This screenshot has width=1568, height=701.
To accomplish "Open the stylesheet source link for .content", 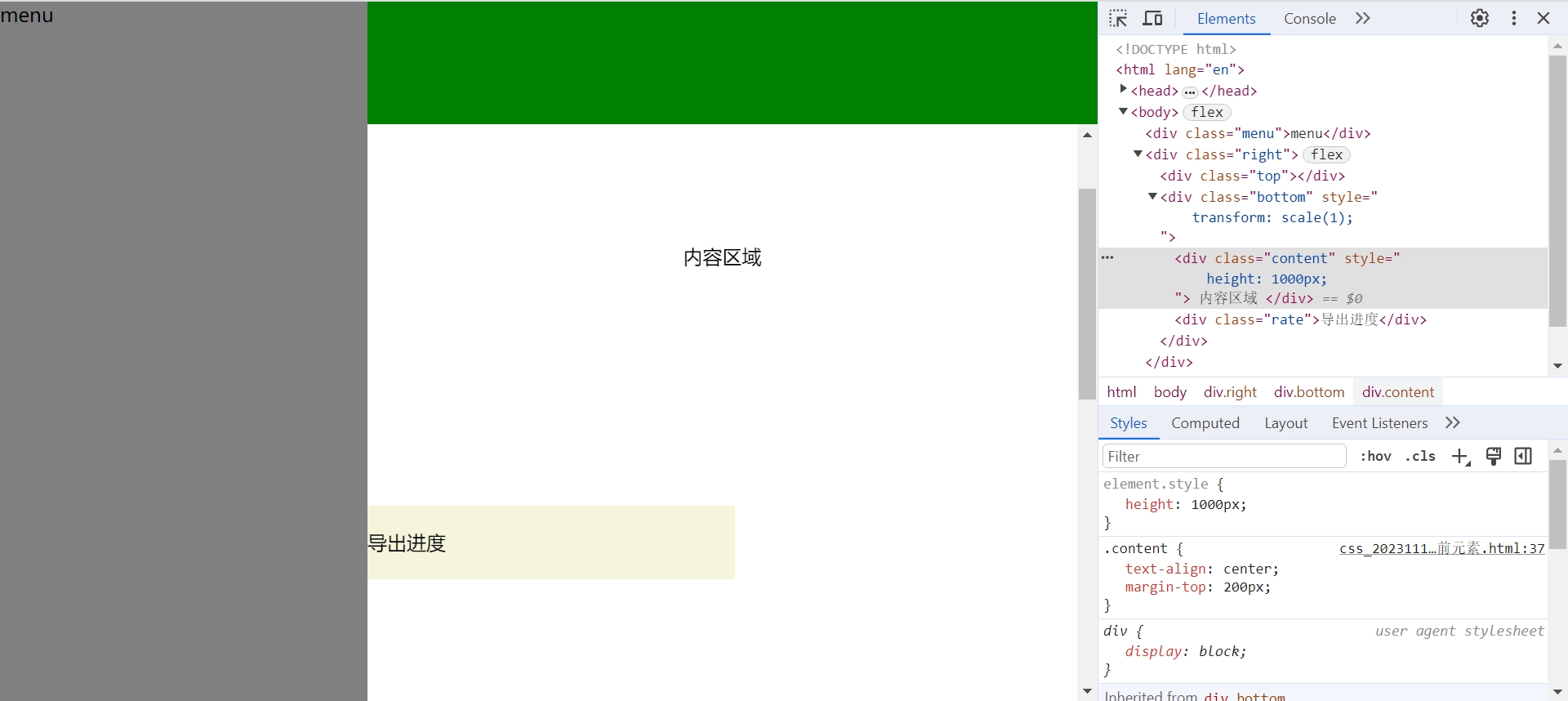I will click(x=1441, y=549).
